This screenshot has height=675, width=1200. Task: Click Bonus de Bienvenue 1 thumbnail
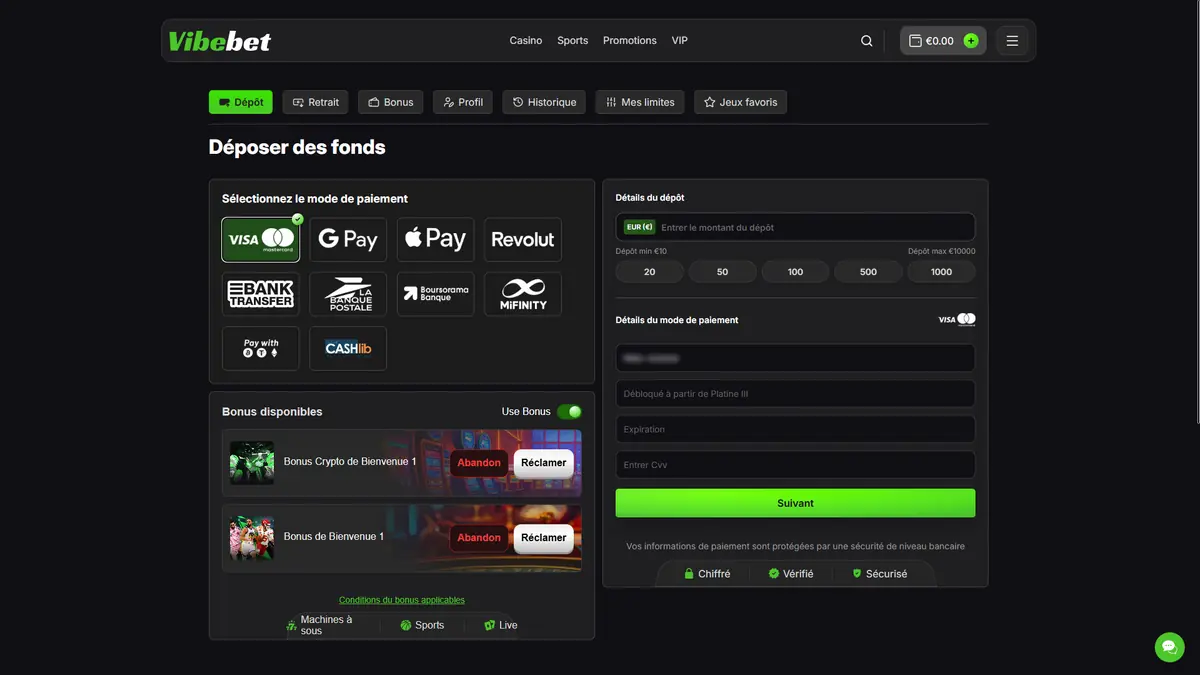pyautogui.click(x=252, y=537)
